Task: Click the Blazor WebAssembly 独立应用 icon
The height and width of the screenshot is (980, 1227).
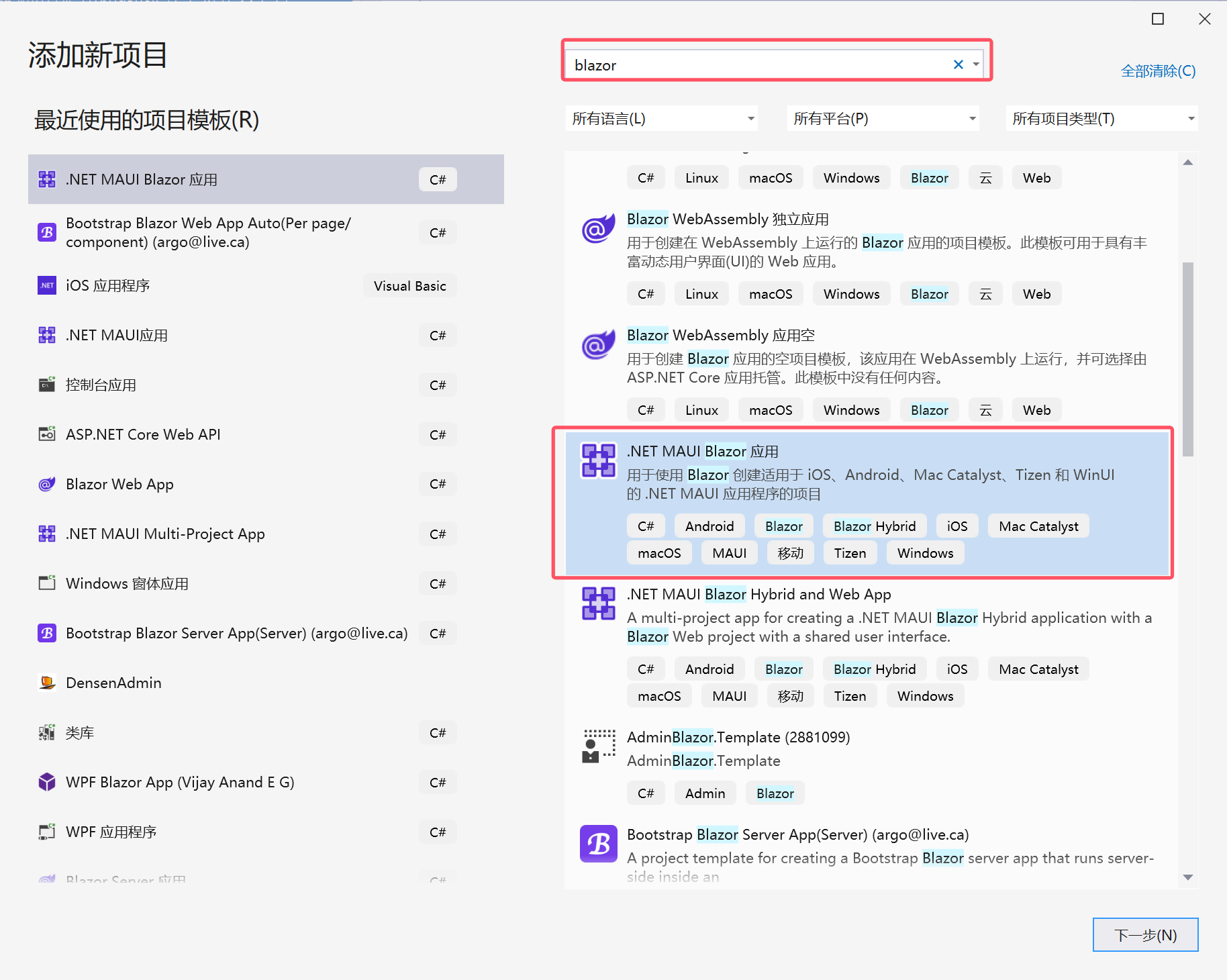Action: tap(598, 230)
